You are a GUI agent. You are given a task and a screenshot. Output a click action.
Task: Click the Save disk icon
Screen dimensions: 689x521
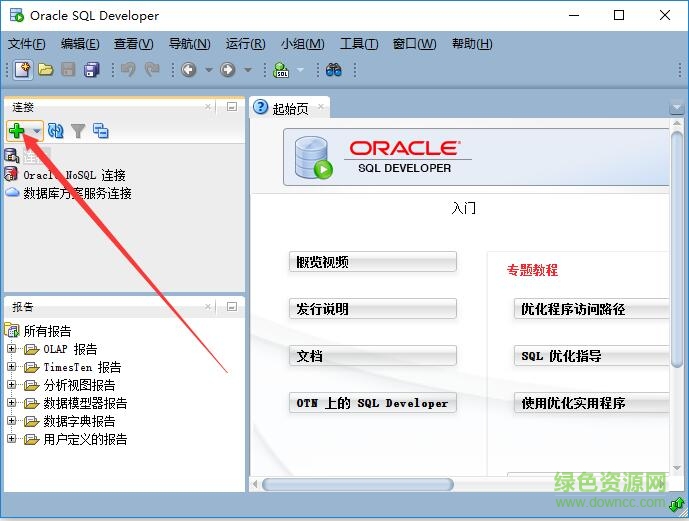[68, 69]
